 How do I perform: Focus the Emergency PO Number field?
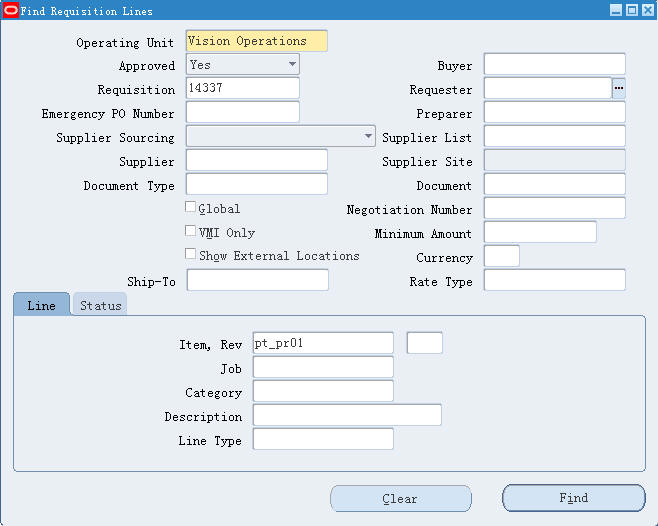pos(243,112)
